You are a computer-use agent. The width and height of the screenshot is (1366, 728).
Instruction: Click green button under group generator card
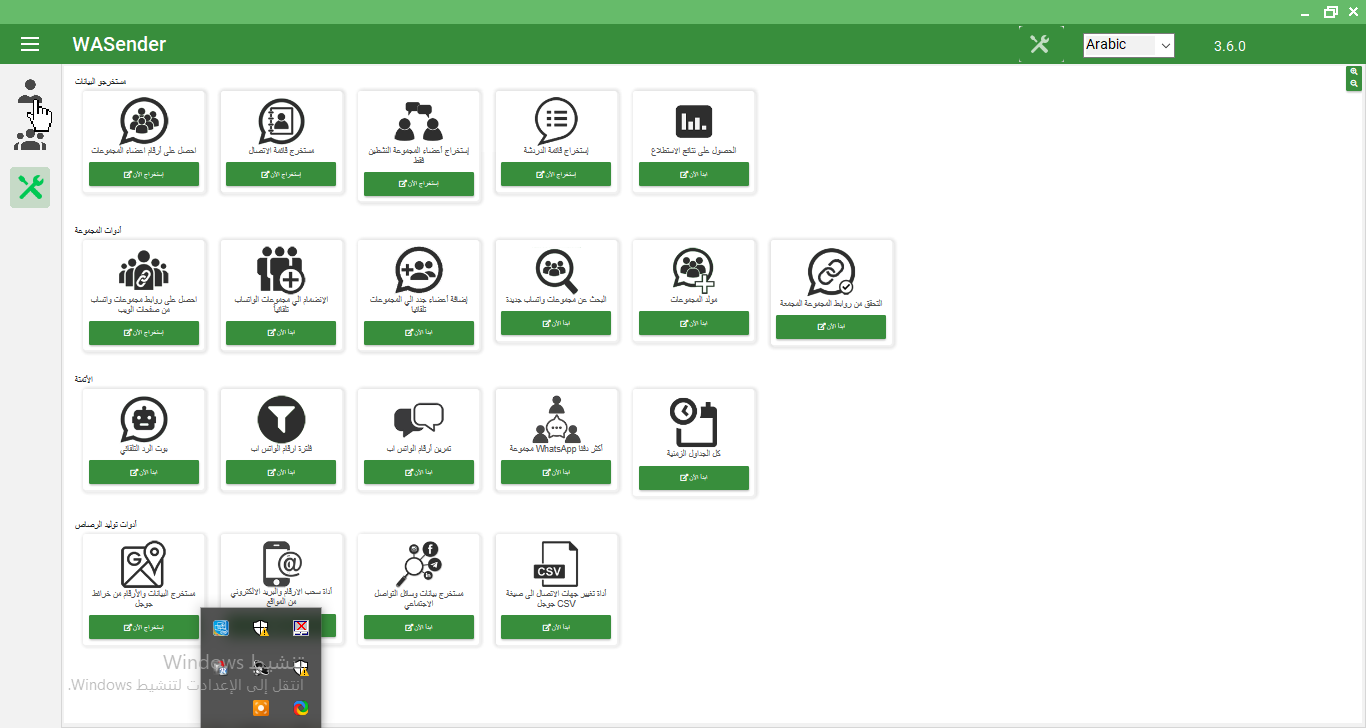[x=694, y=323]
